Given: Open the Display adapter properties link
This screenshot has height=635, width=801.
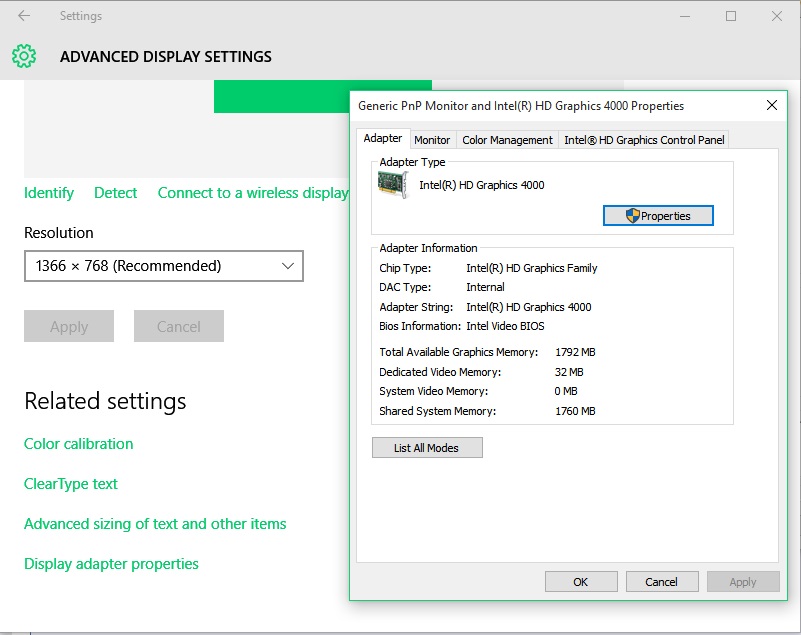Looking at the screenshot, I should pos(111,563).
